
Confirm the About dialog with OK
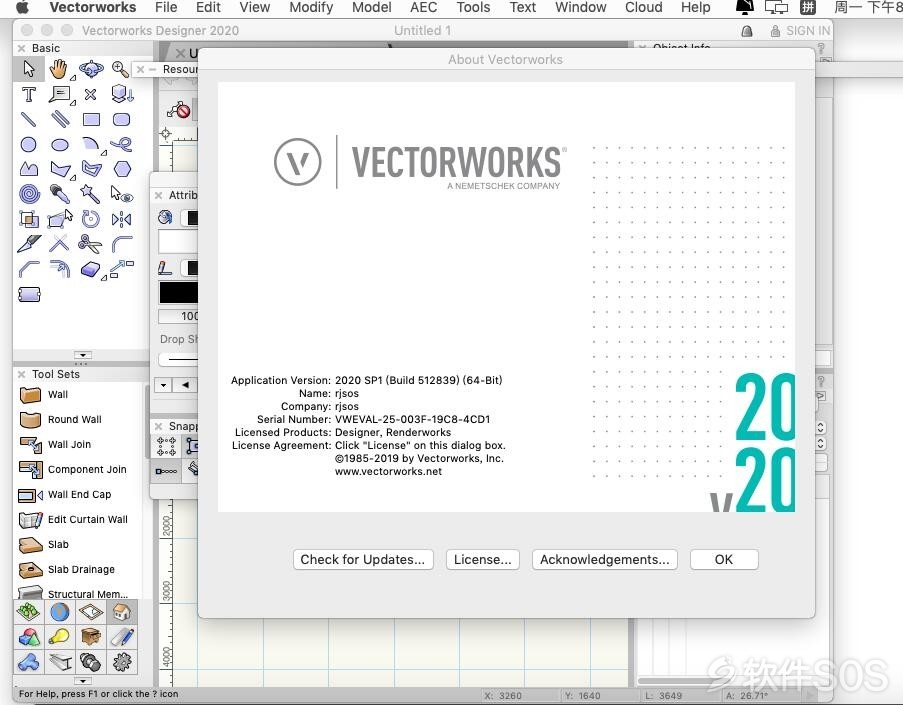pyautogui.click(x=724, y=559)
